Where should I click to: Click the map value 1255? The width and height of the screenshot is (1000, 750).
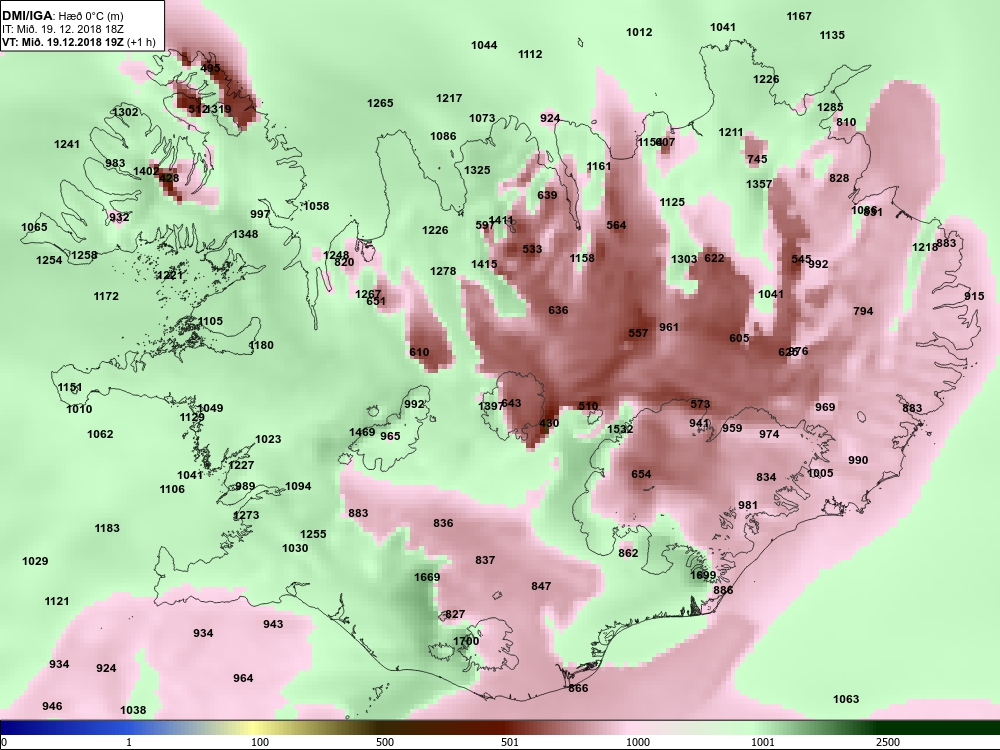(313, 534)
